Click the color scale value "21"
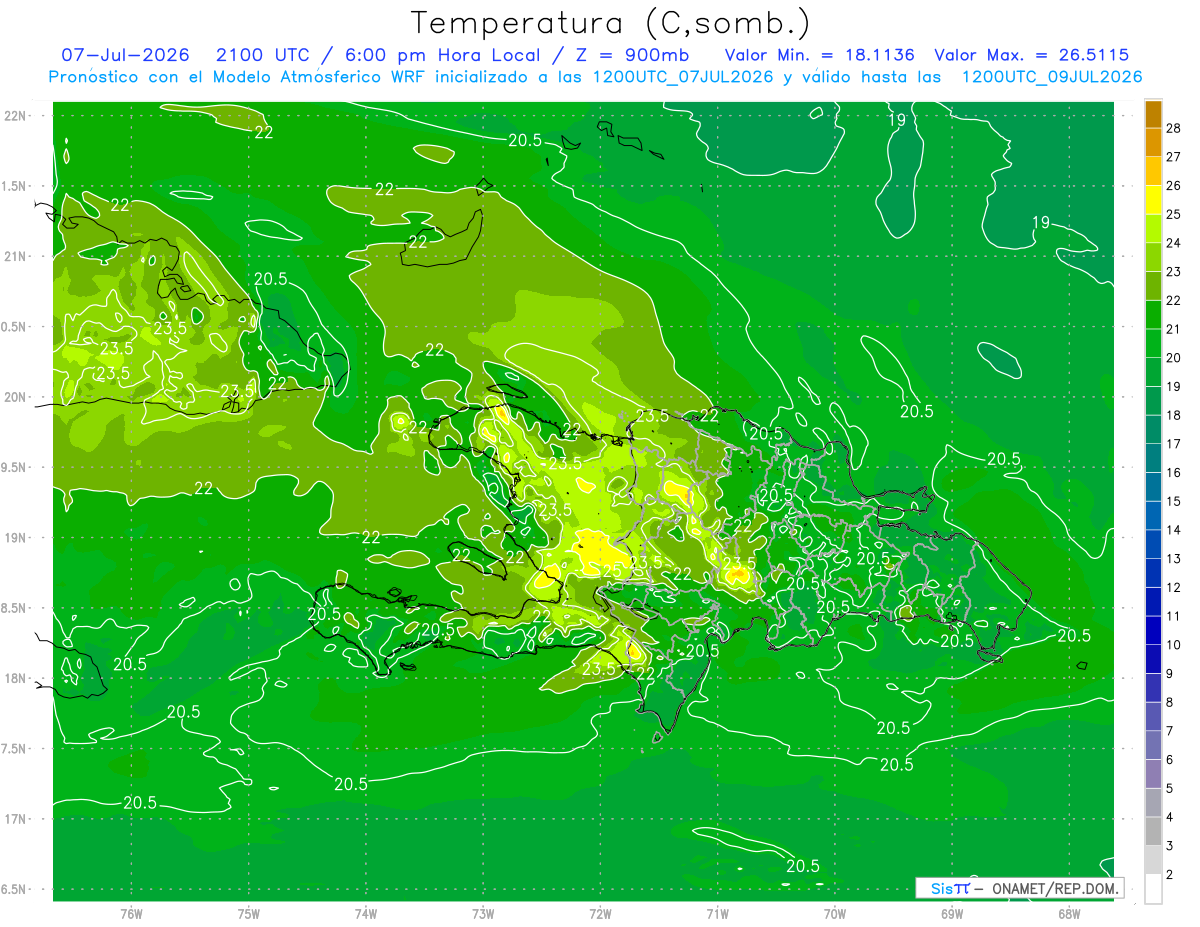The width and height of the screenshot is (1200, 927). click(x=1173, y=329)
